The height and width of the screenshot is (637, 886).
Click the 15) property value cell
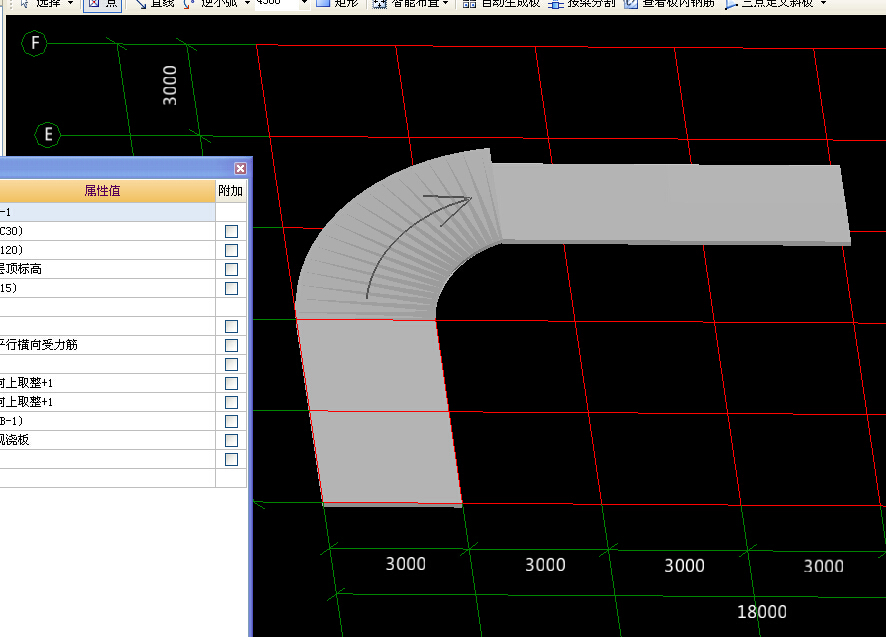click(x=107, y=288)
